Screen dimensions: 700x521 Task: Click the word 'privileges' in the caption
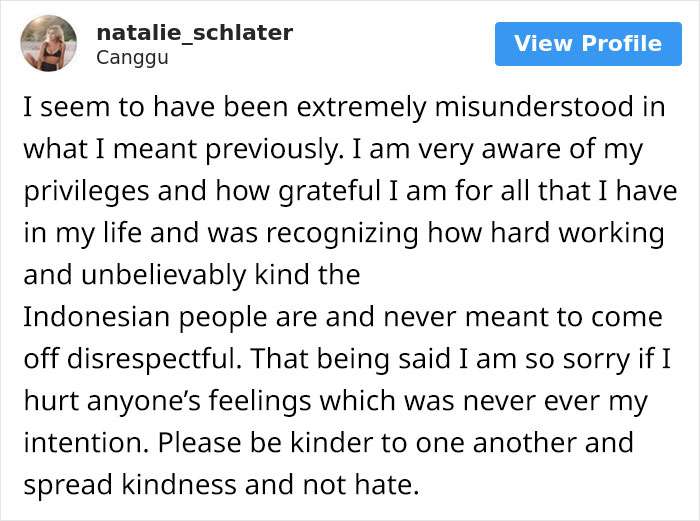tap(86, 192)
